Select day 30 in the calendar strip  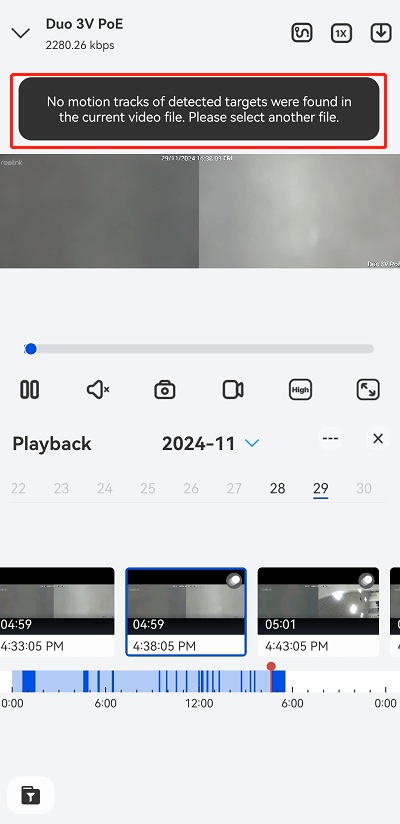tap(364, 489)
